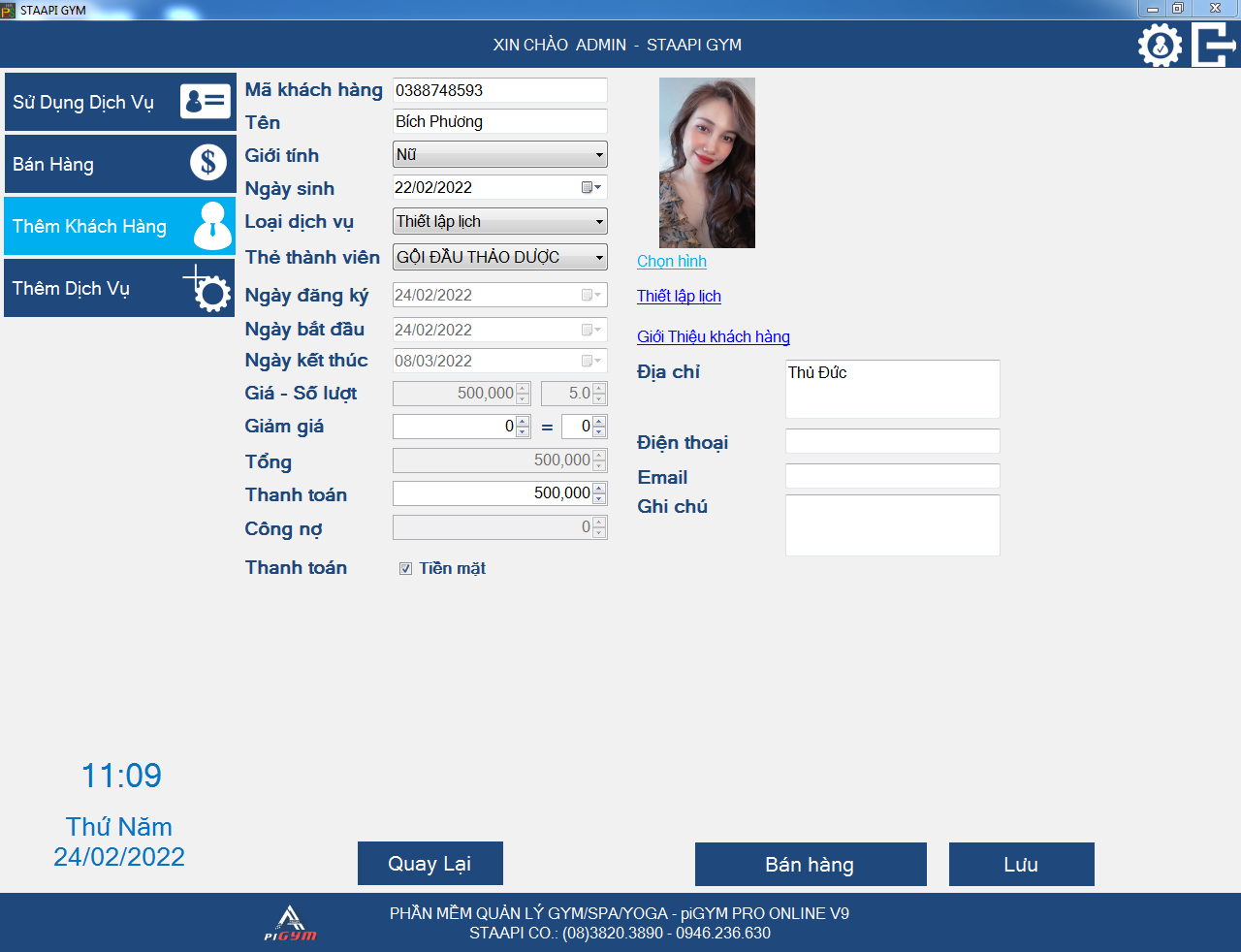Open the Ngày sinh calendar picker icon
The height and width of the screenshot is (952, 1241).
pyautogui.click(x=589, y=187)
